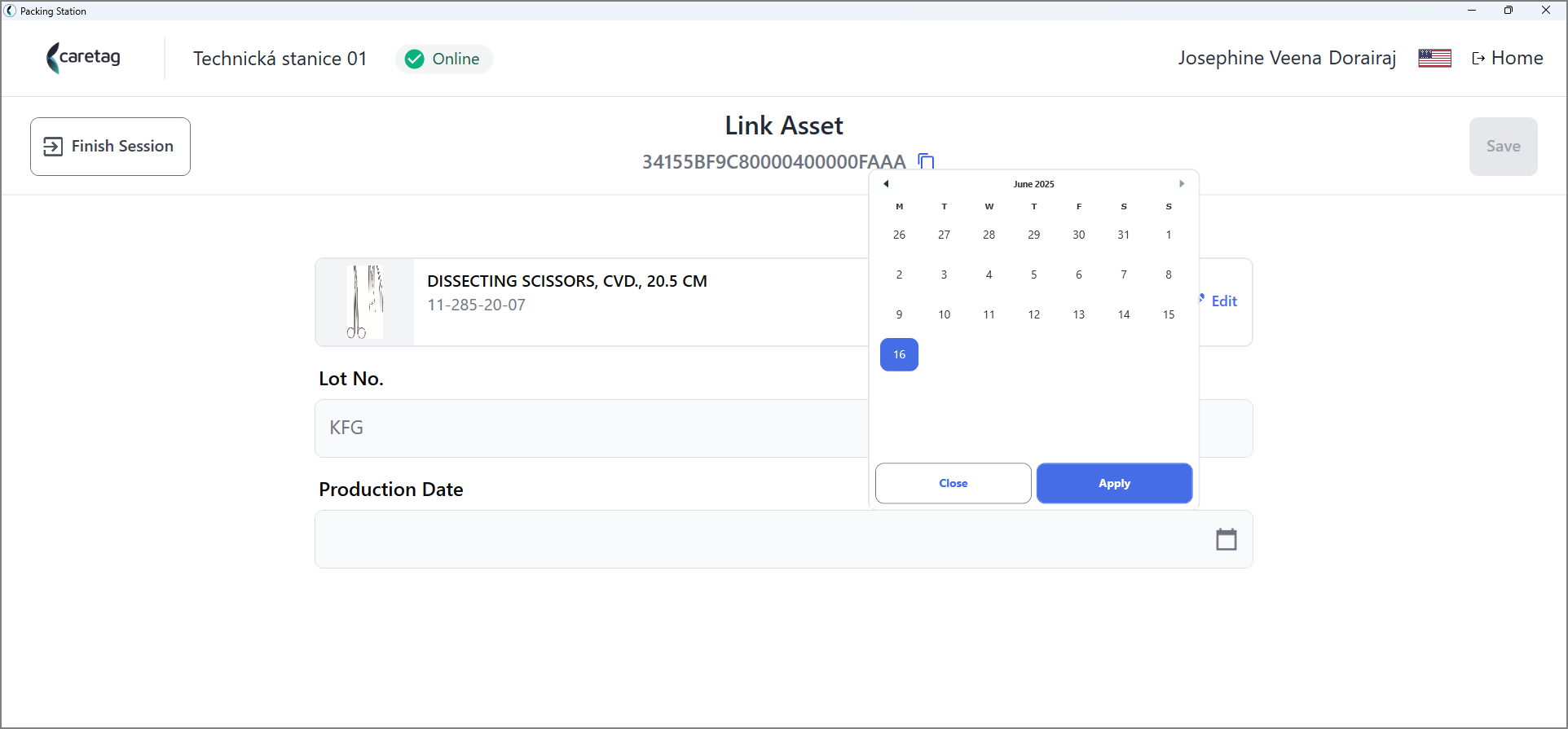Go to the previous month in calendar

coord(886,184)
